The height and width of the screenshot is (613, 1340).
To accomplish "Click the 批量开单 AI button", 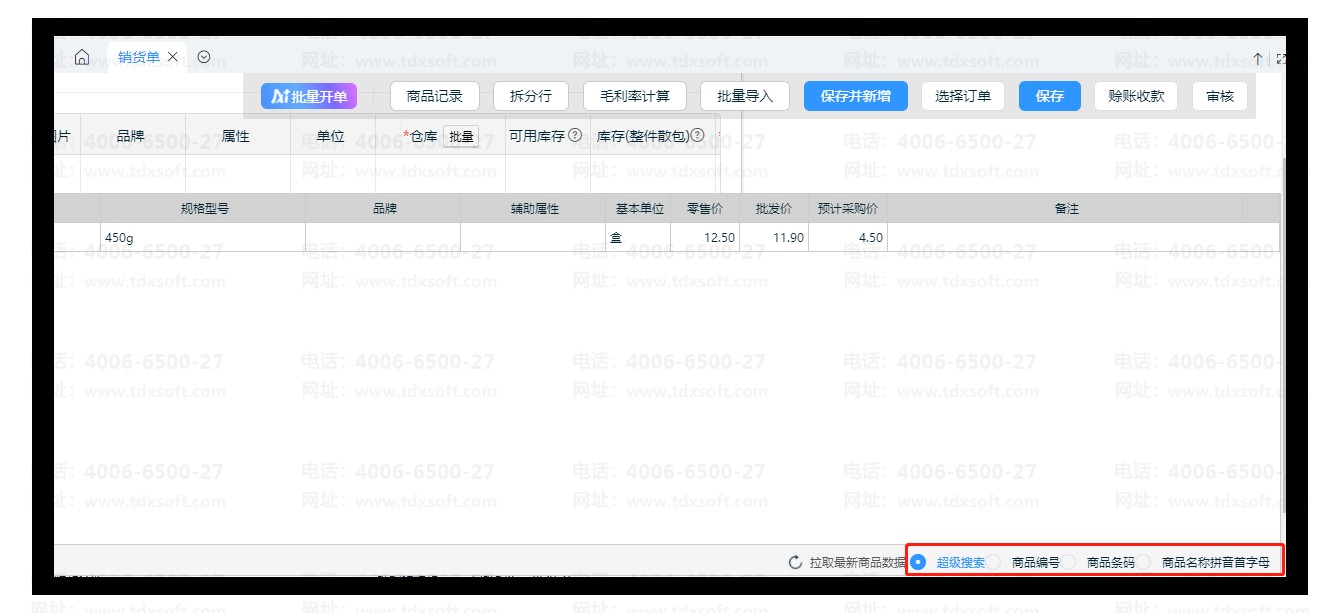I will tap(309, 96).
